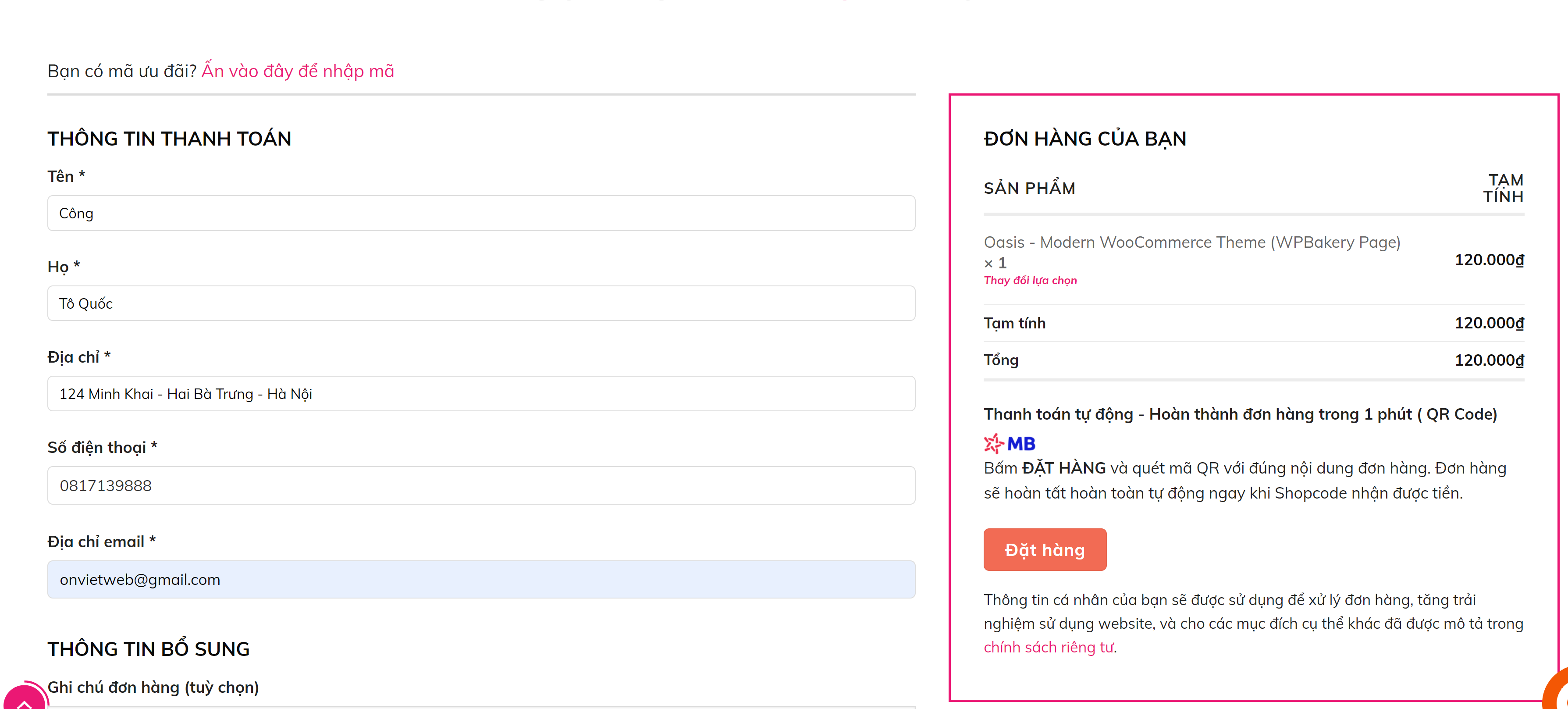Click "Thay đổi lựa chọn" under the product
This screenshot has width=1568, height=709.
click(x=1030, y=280)
